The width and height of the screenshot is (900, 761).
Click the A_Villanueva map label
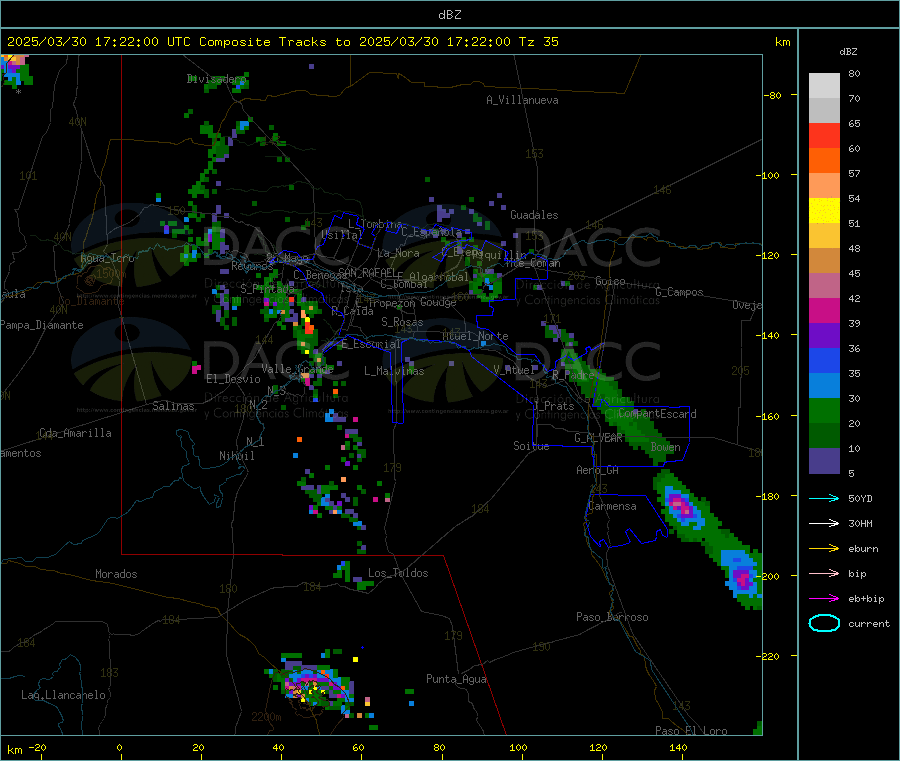(522, 100)
